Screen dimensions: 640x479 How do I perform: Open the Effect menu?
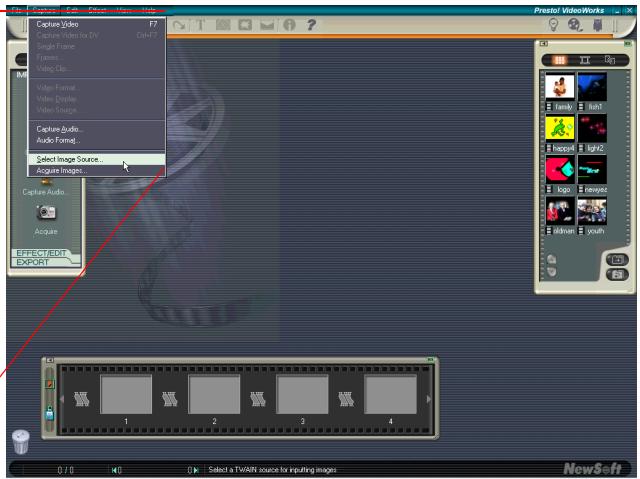tap(97, 10)
